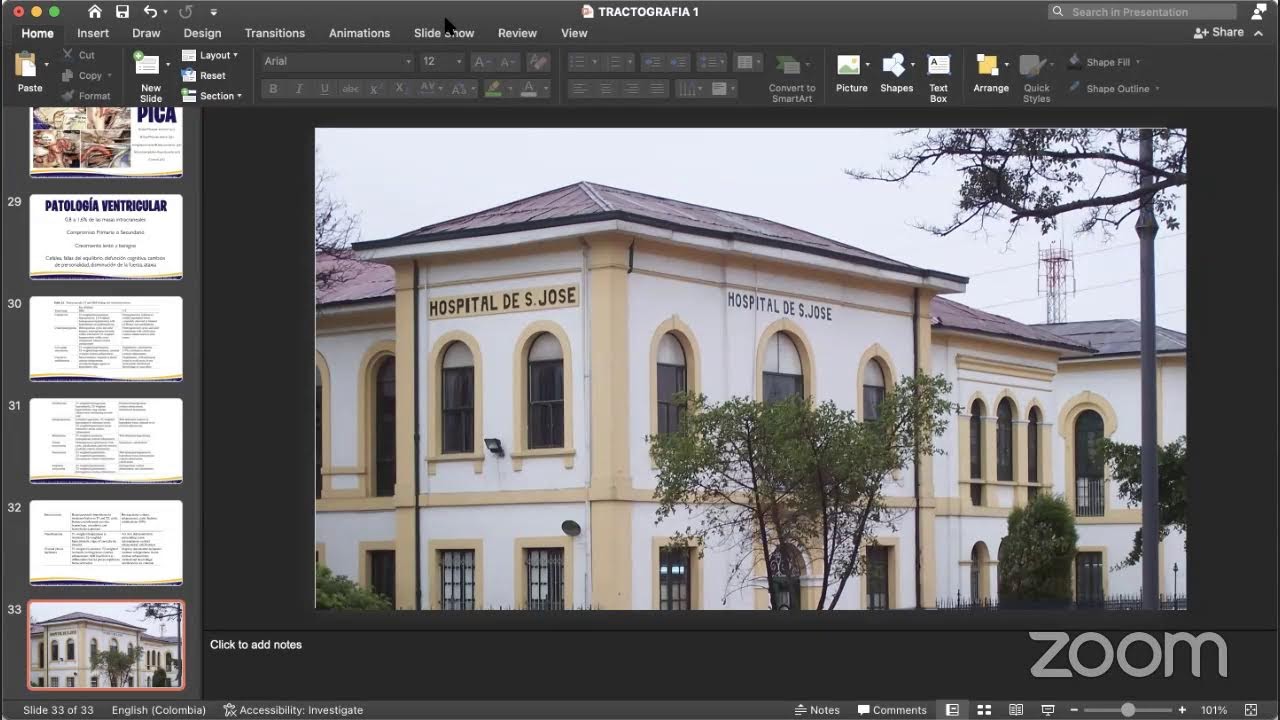Convert to SmartArt
The image size is (1280, 720).
[792, 77]
